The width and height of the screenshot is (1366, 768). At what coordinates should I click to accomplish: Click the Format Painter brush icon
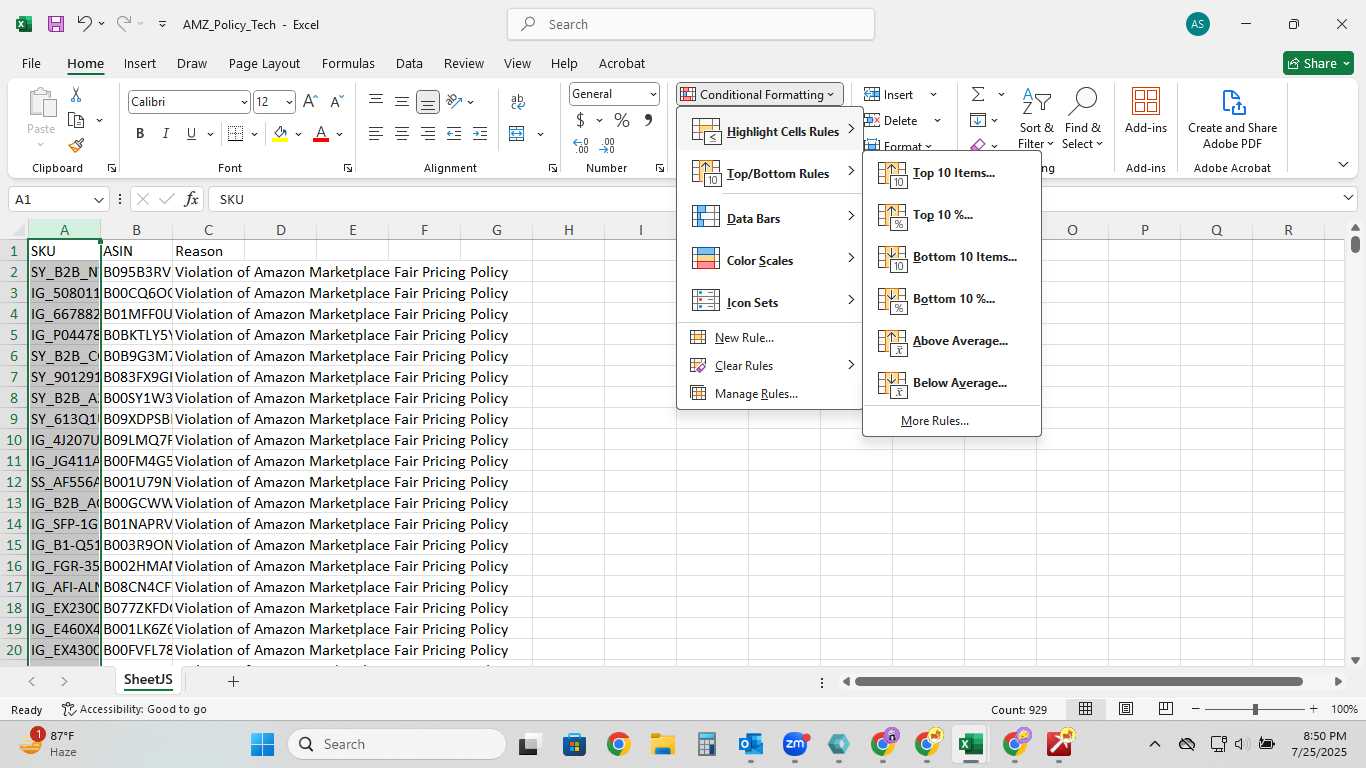click(76, 145)
